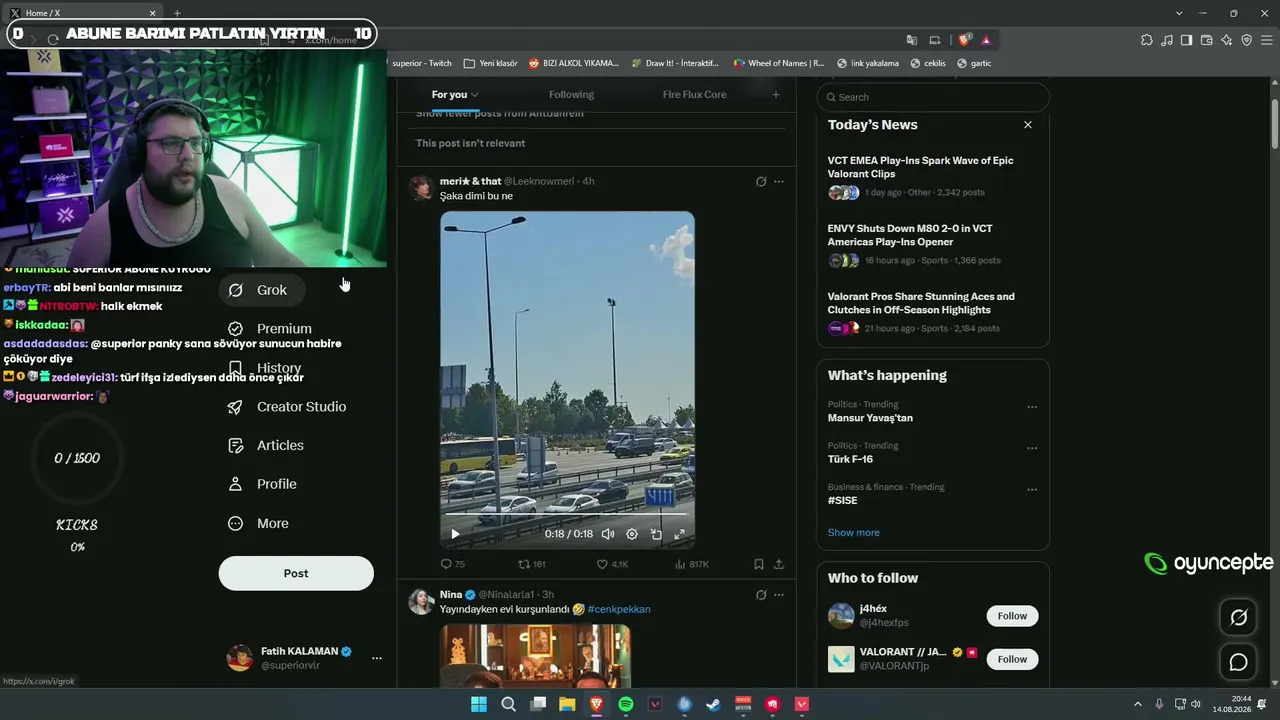Open Creator Studio in the sidebar
This screenshot has height=720, width=1280.
pyautogui.click(x=286, y=407)
